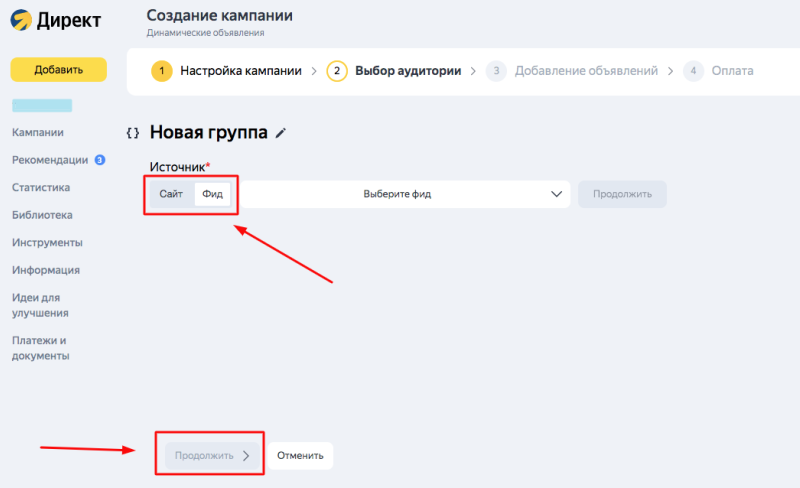Open the Выберите фид dropdown

click(405, 194)
